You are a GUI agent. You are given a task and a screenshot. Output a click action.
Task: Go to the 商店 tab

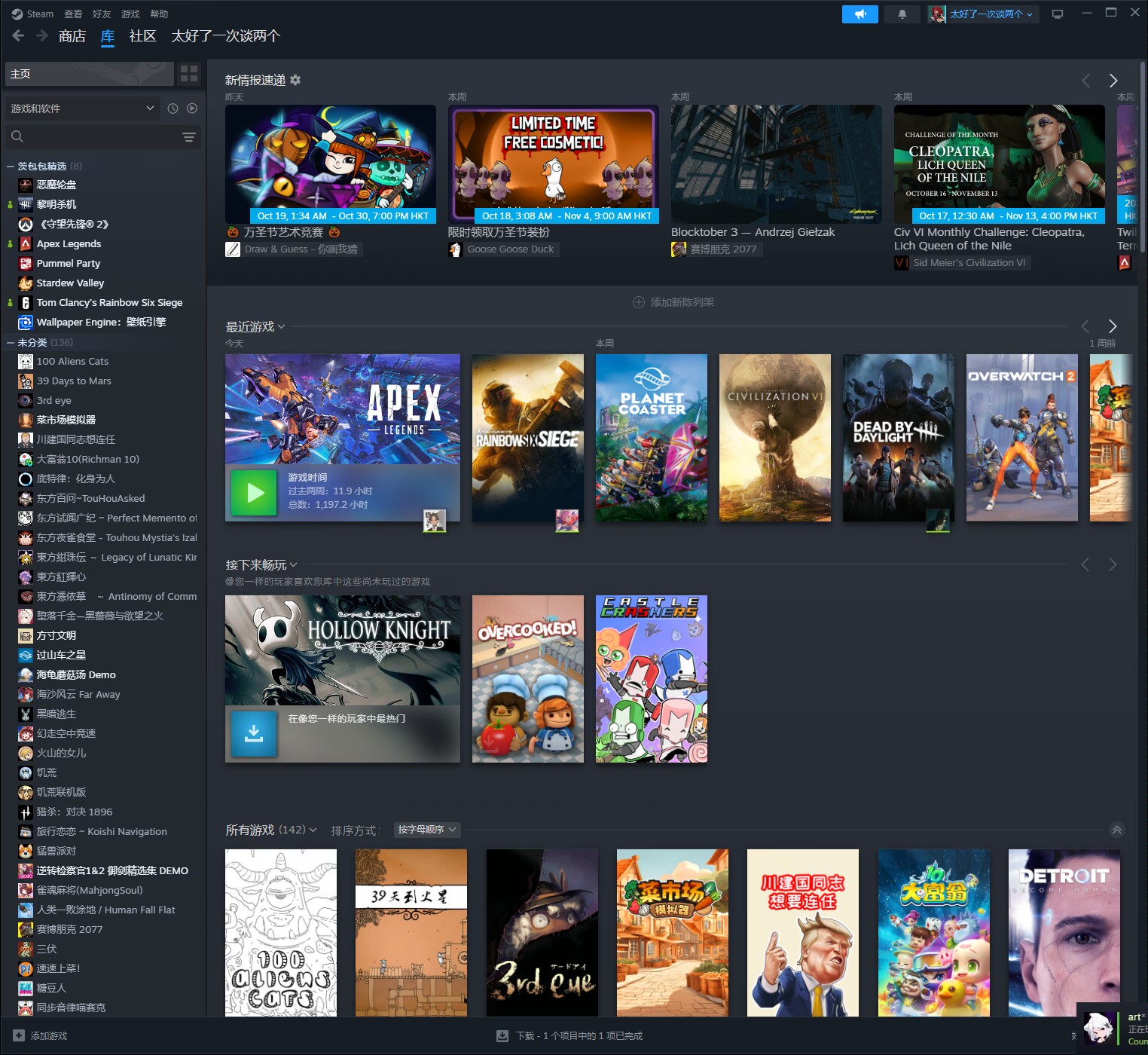point(72,35)
